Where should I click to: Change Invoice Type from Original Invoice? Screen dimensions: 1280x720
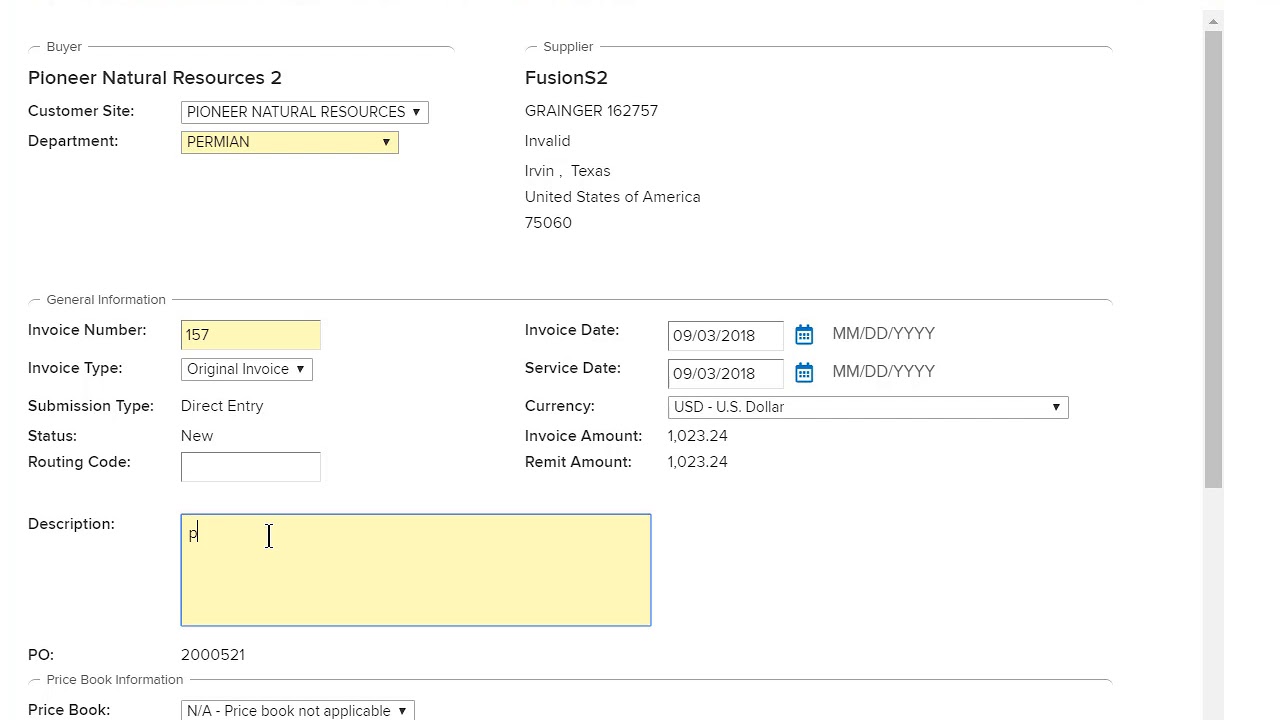[247, 369]
